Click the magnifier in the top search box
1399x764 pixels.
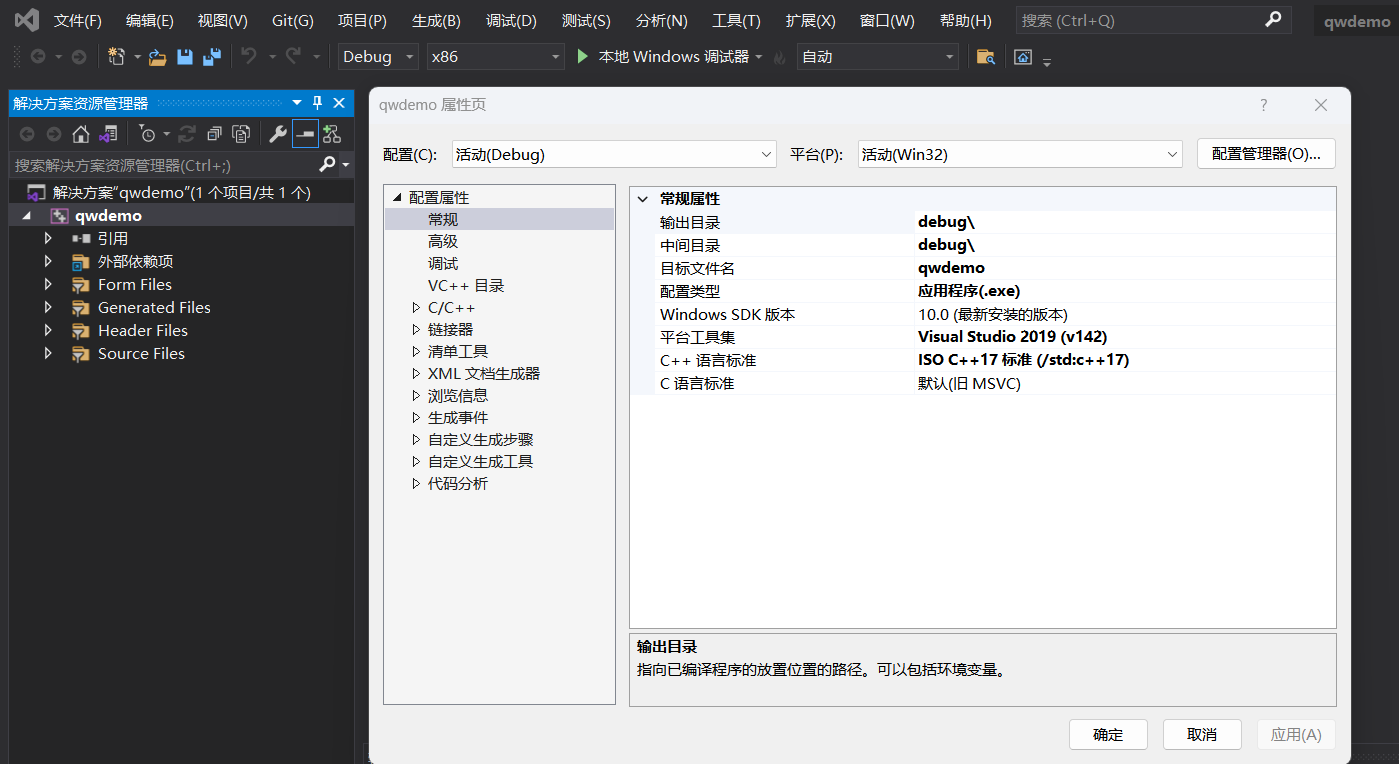tap(1273, 19)
